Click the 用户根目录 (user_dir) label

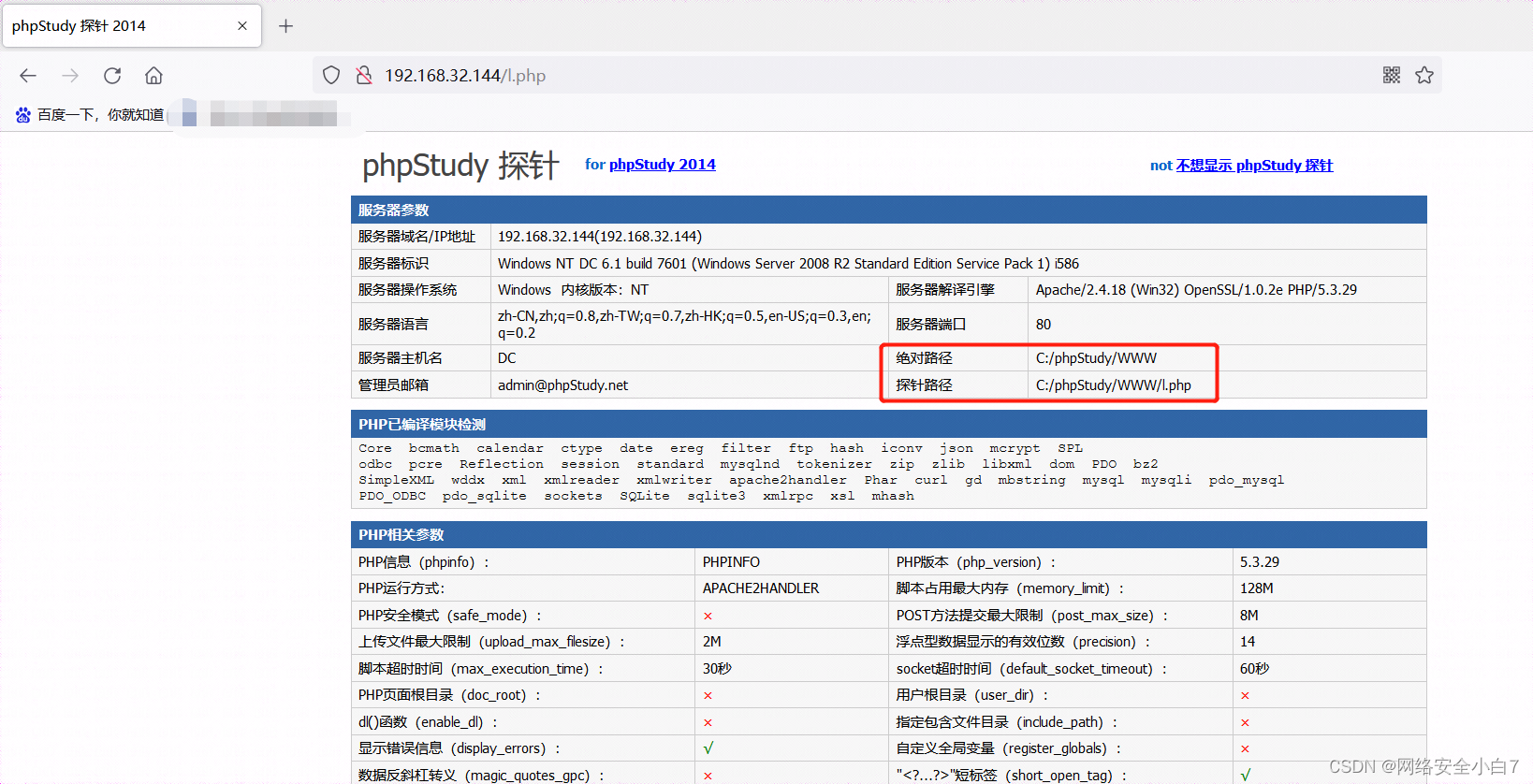pyautogui.click(x=972, y=695)
